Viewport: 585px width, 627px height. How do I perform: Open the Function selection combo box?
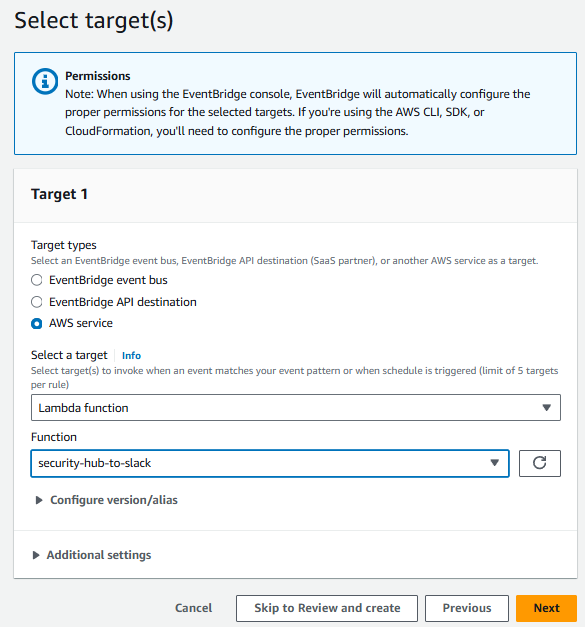pyautogui.click(x=270, y=463)
